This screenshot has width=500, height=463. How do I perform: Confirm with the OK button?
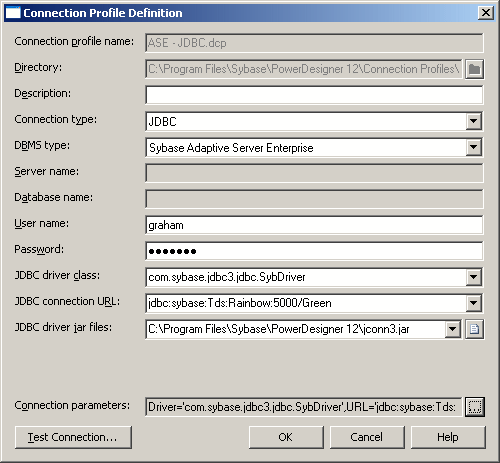click(286, 437)
